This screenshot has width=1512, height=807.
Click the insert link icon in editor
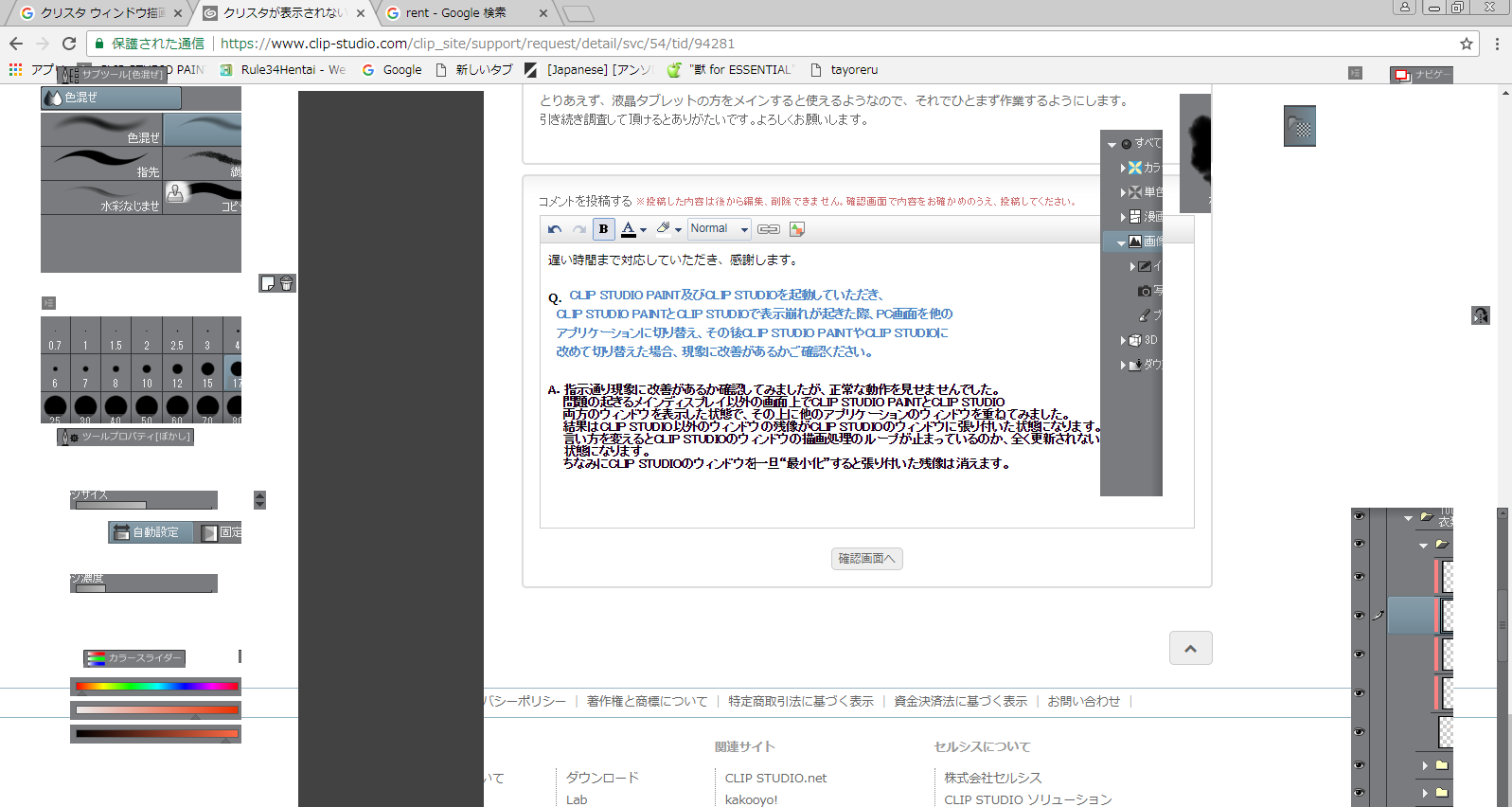tap(769, 229)
